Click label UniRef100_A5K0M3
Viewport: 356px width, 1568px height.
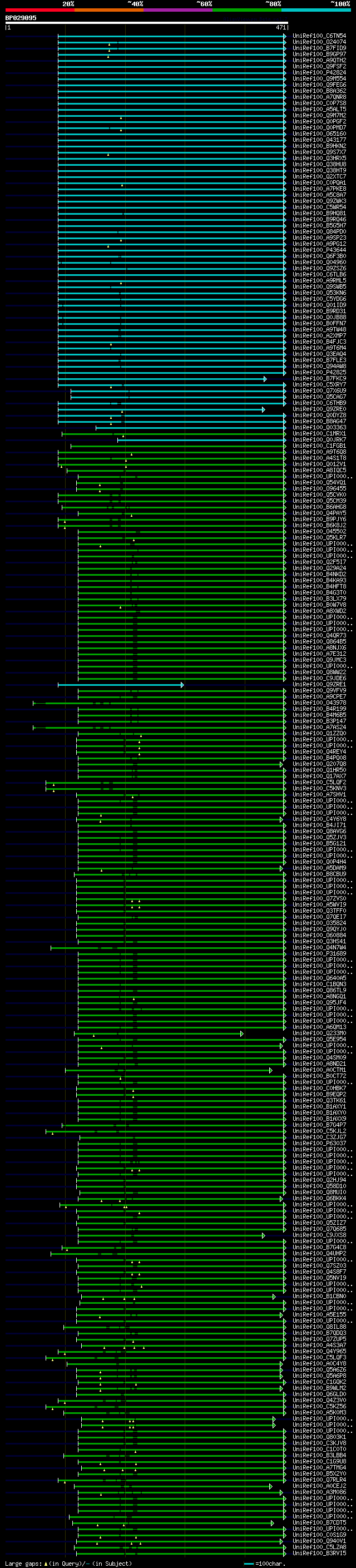[x=319, y=1412]
